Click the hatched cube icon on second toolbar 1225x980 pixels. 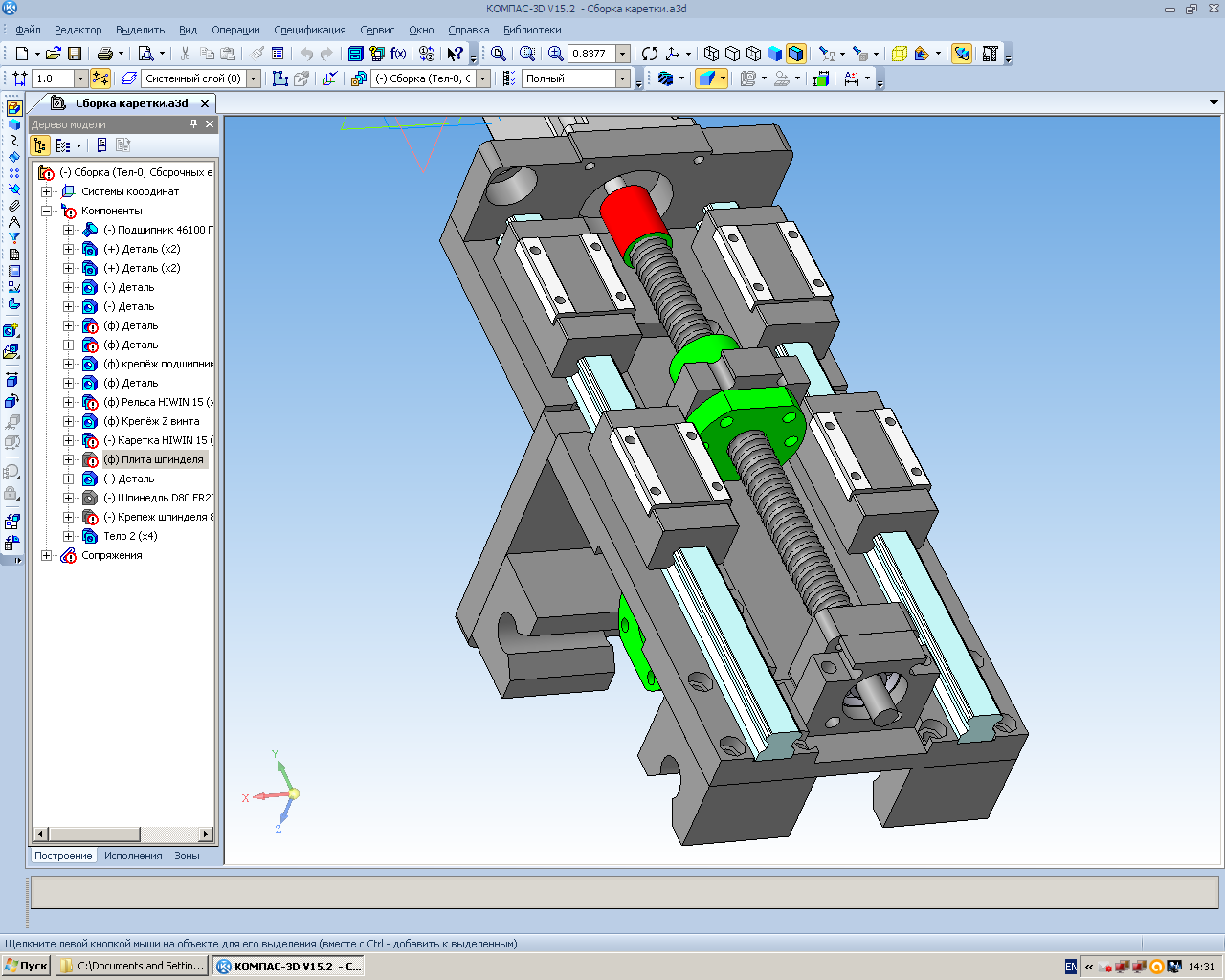tap(666, 78)
